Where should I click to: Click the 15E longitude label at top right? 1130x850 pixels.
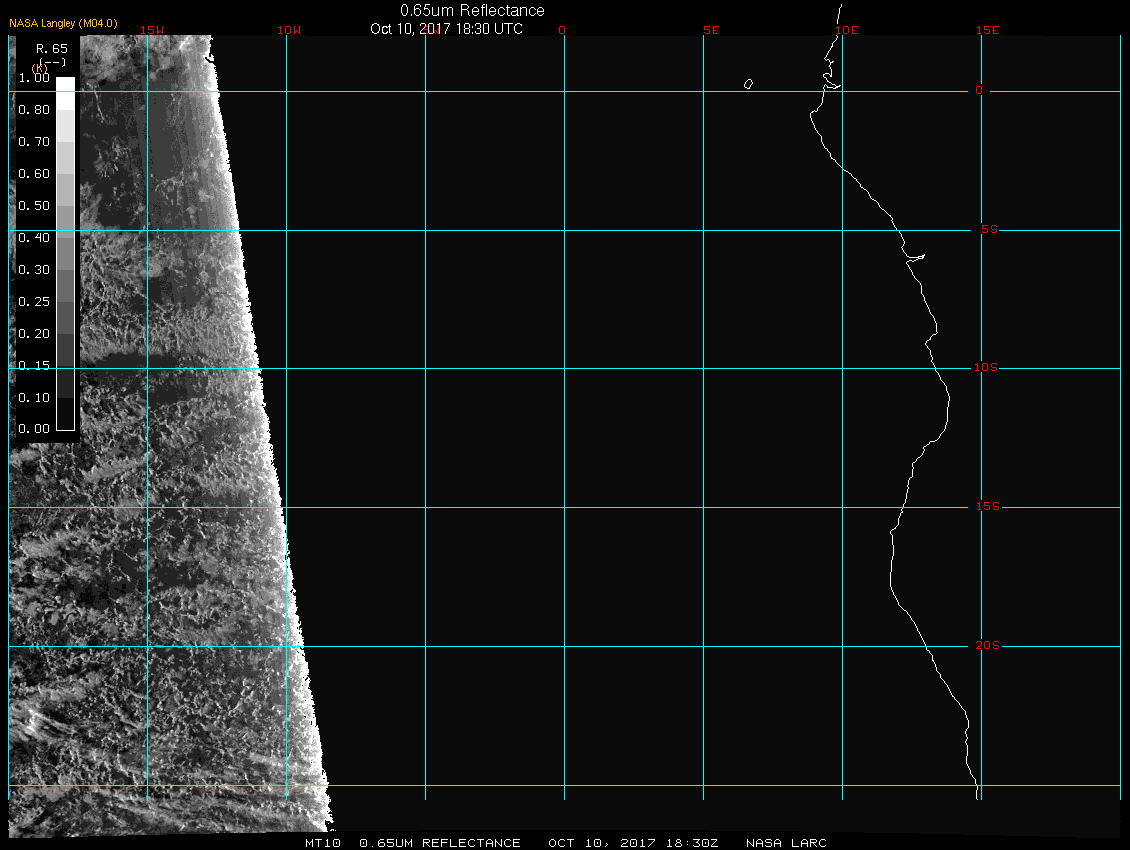[x=988, y=30]
